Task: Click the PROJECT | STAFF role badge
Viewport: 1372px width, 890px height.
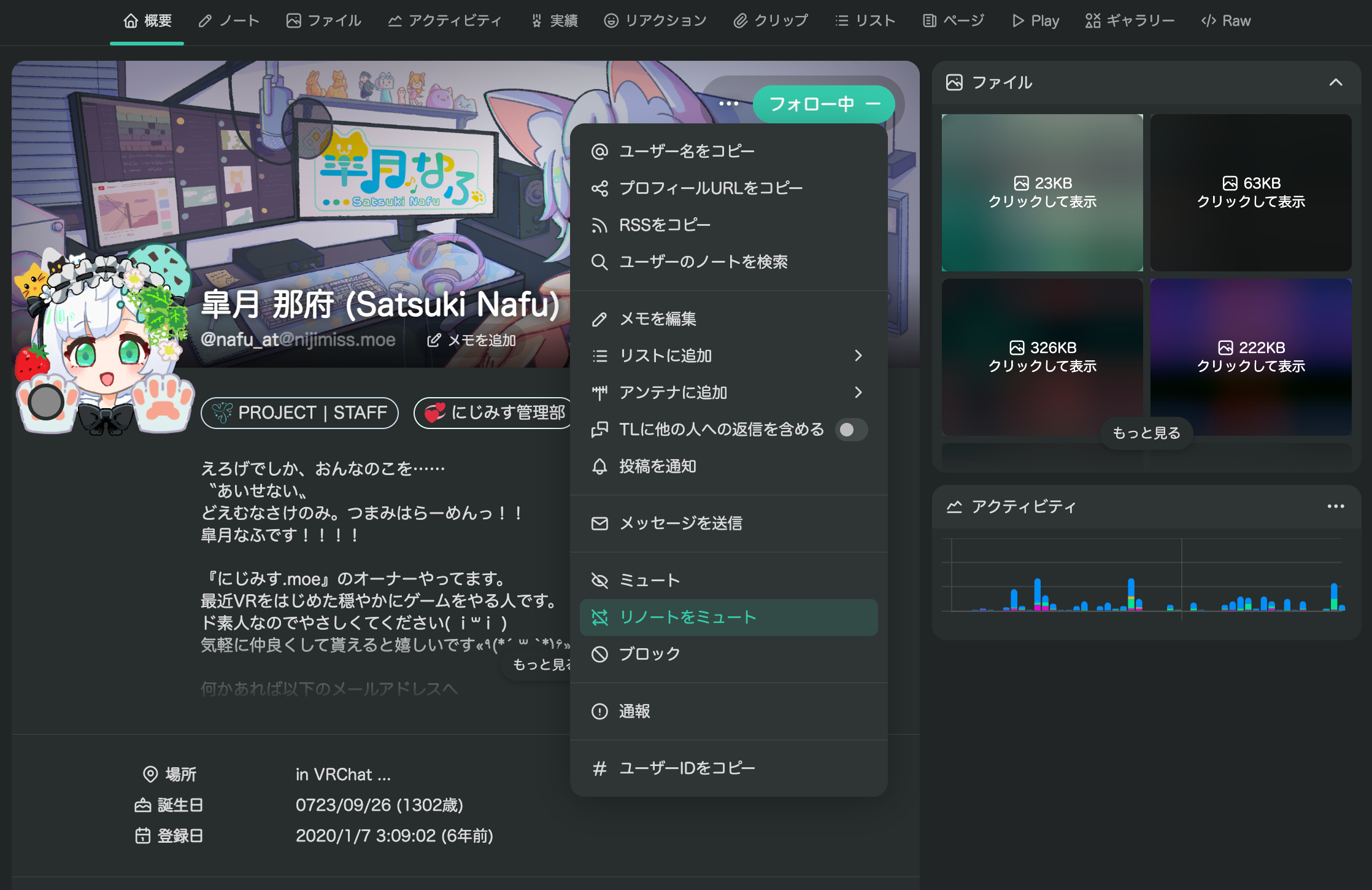Action: [299, 412]
